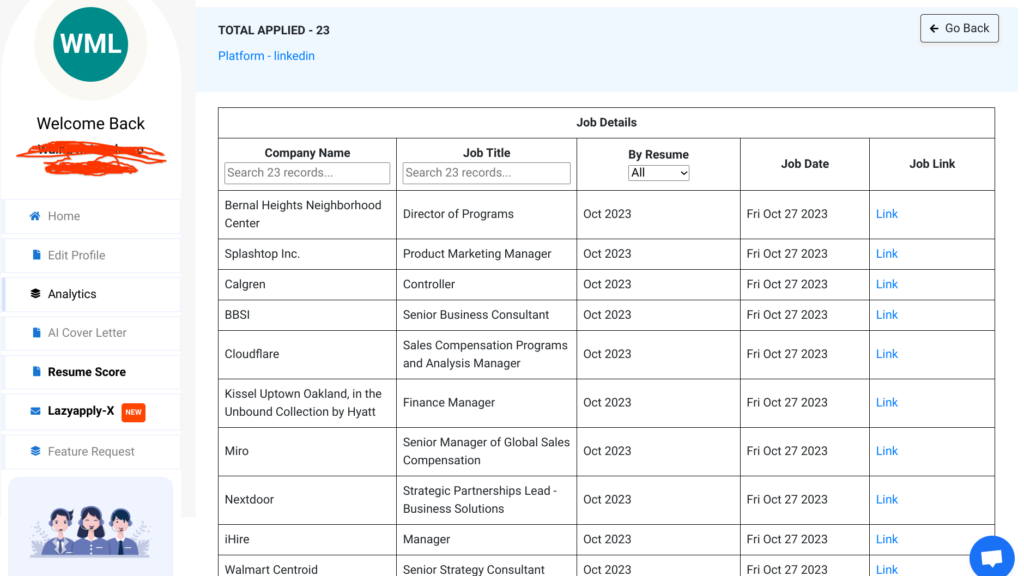The width and height of the screenshot is (1024, 576).
Task: Open the job link for BBSI
Action: pos(887,315)
